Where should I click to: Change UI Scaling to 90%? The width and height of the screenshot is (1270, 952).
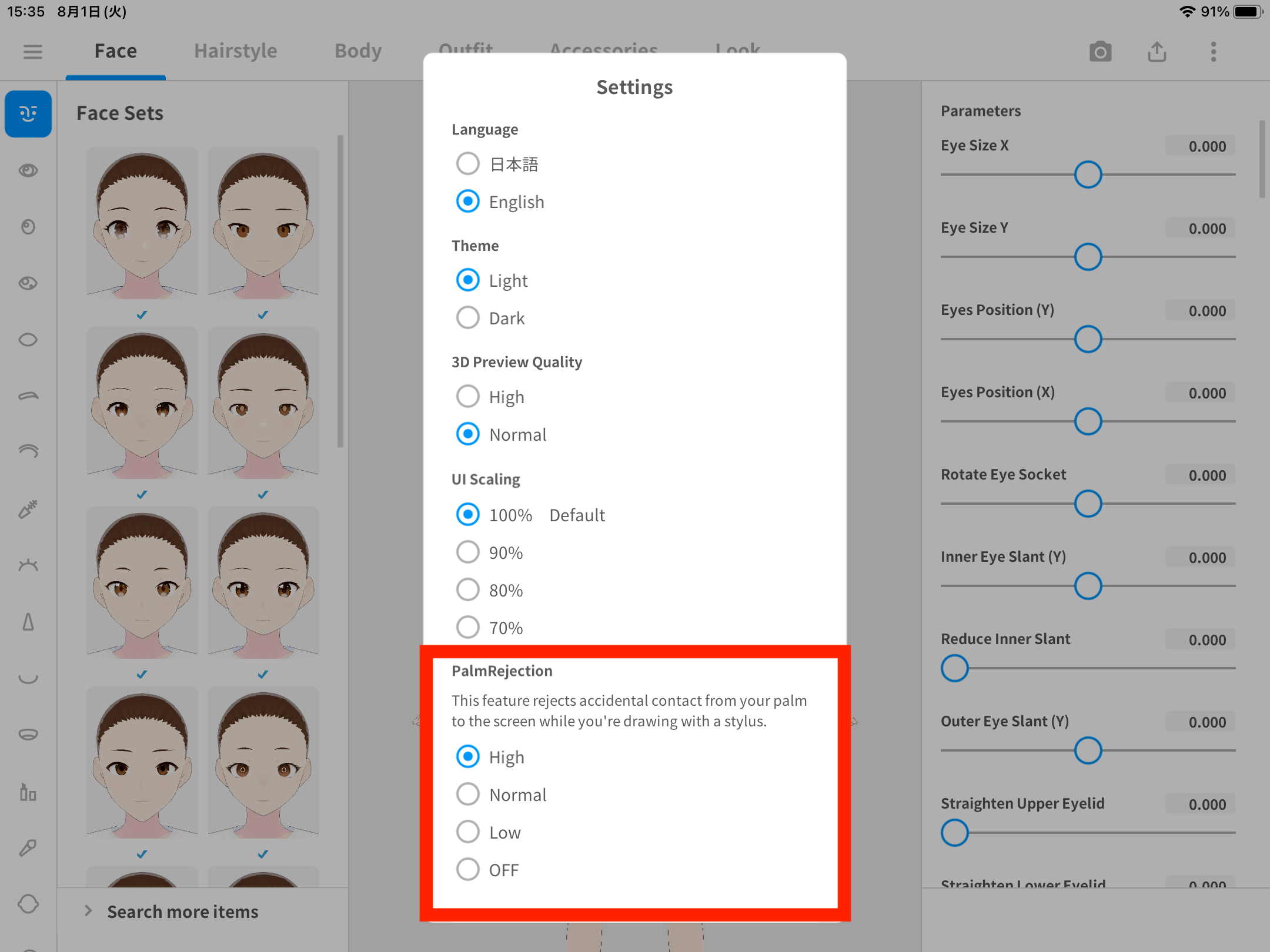[467, 552]
